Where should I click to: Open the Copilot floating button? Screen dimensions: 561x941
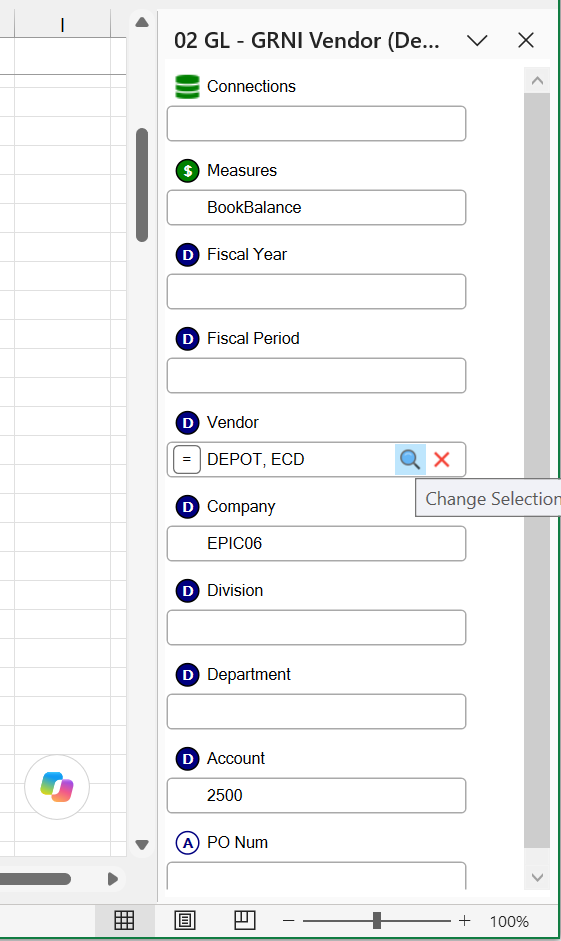point(57,787)
